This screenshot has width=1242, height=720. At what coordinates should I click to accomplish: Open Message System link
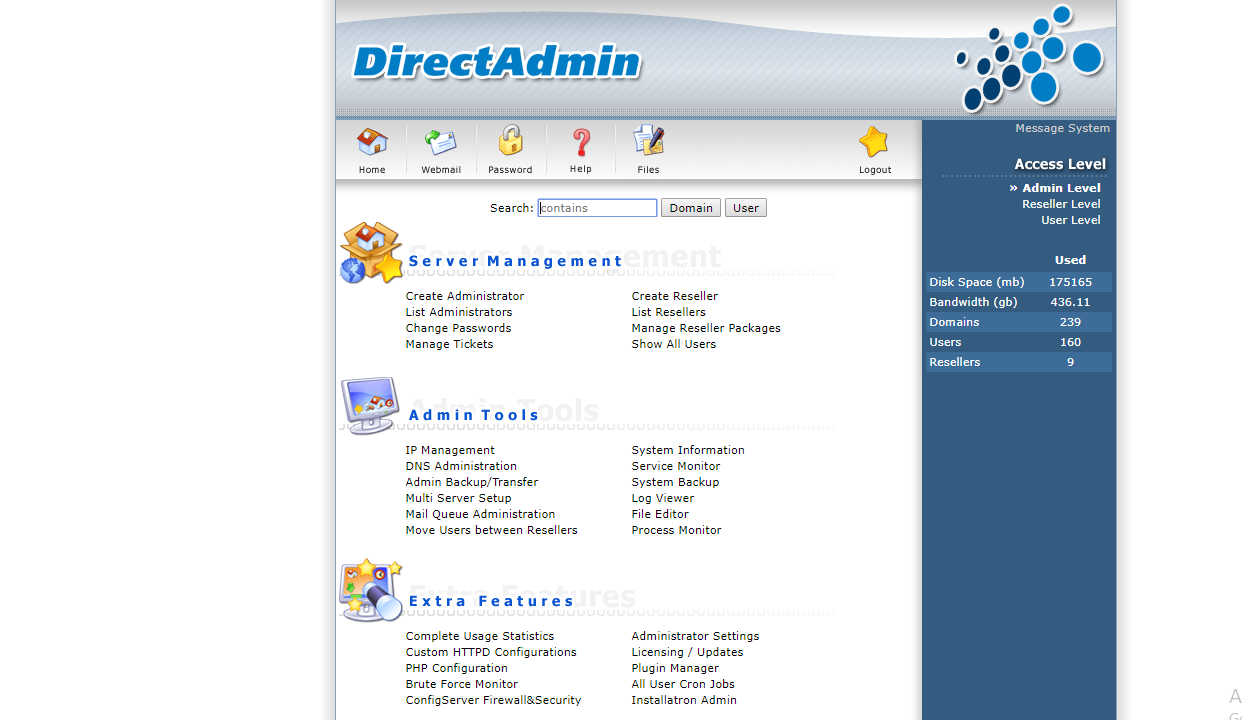coord(1062,128)
